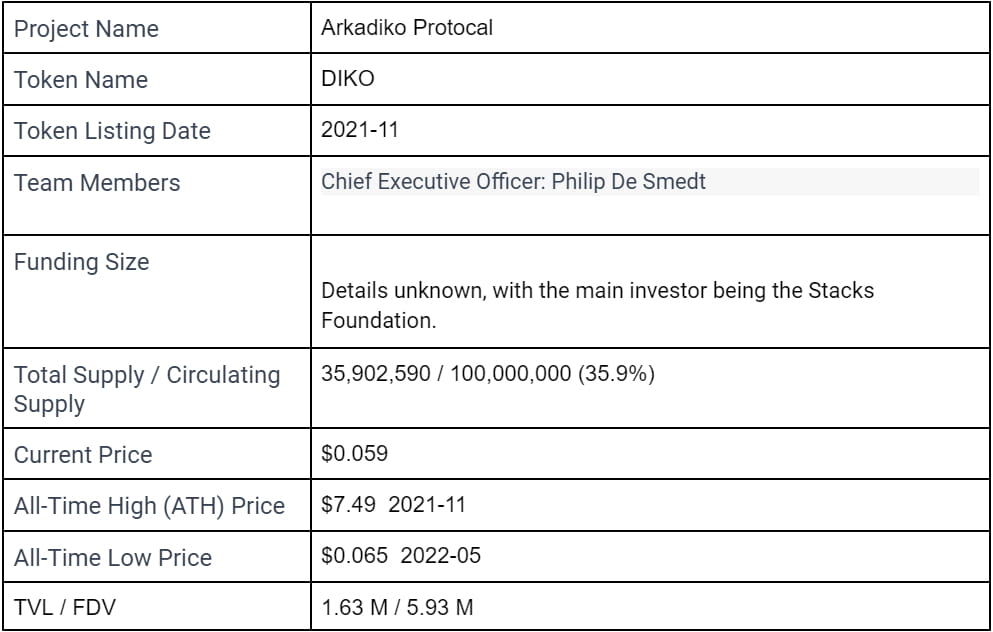The image size is (993, 632).
Task: Click the "All-Time High (ATH) Price" label
Action: [x=149, y=506]
